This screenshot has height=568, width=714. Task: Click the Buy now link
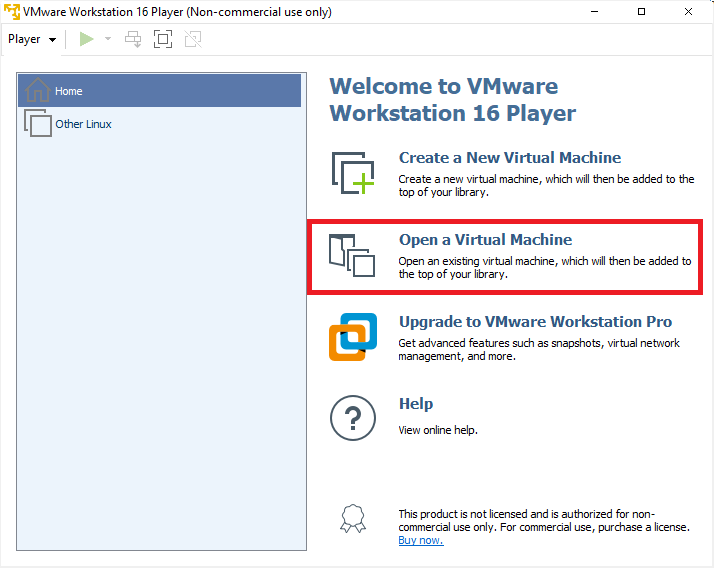click(x=420, y=540)
